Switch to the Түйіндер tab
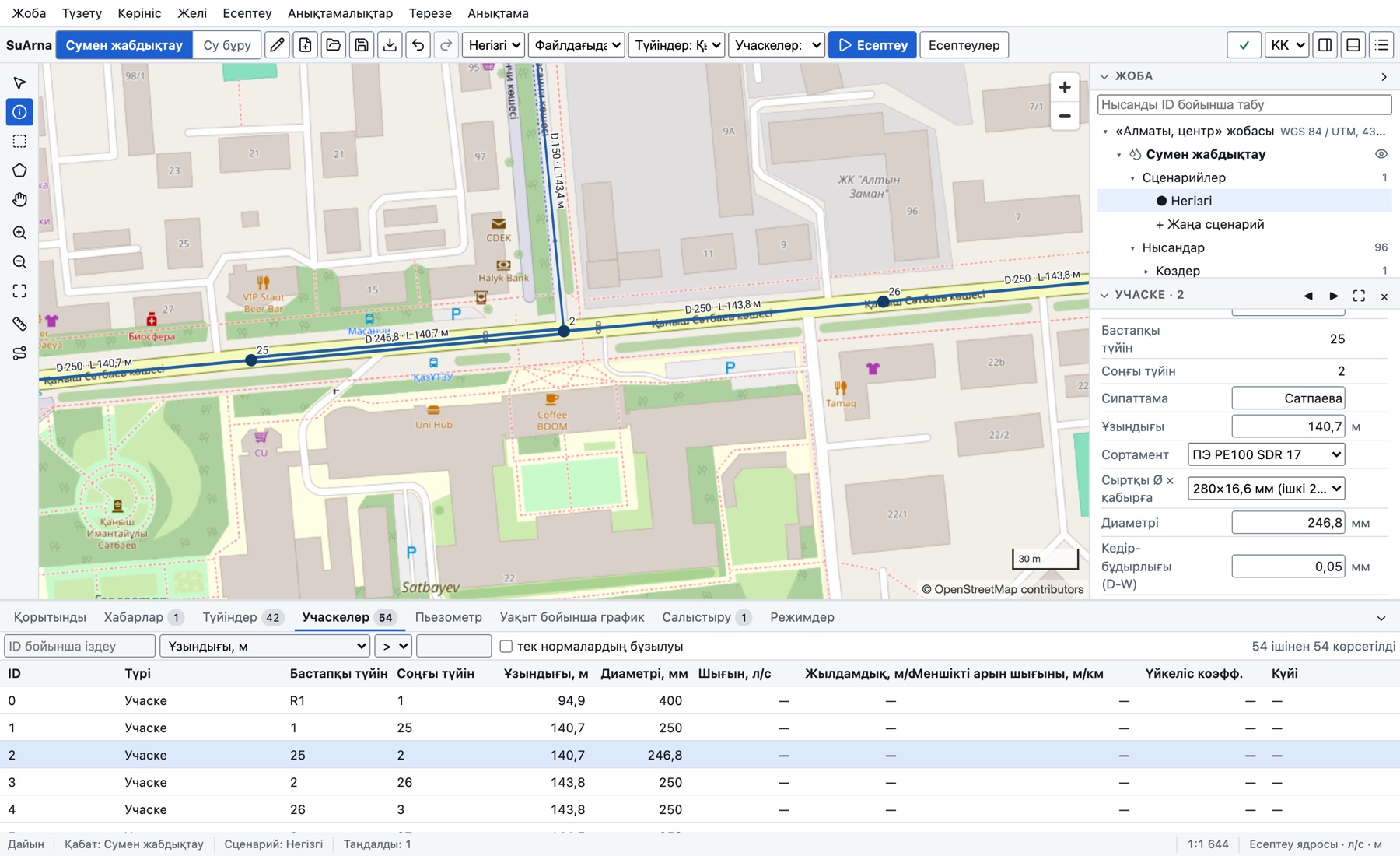This screenshot has width=1400, height=856. tap(242, 617)
